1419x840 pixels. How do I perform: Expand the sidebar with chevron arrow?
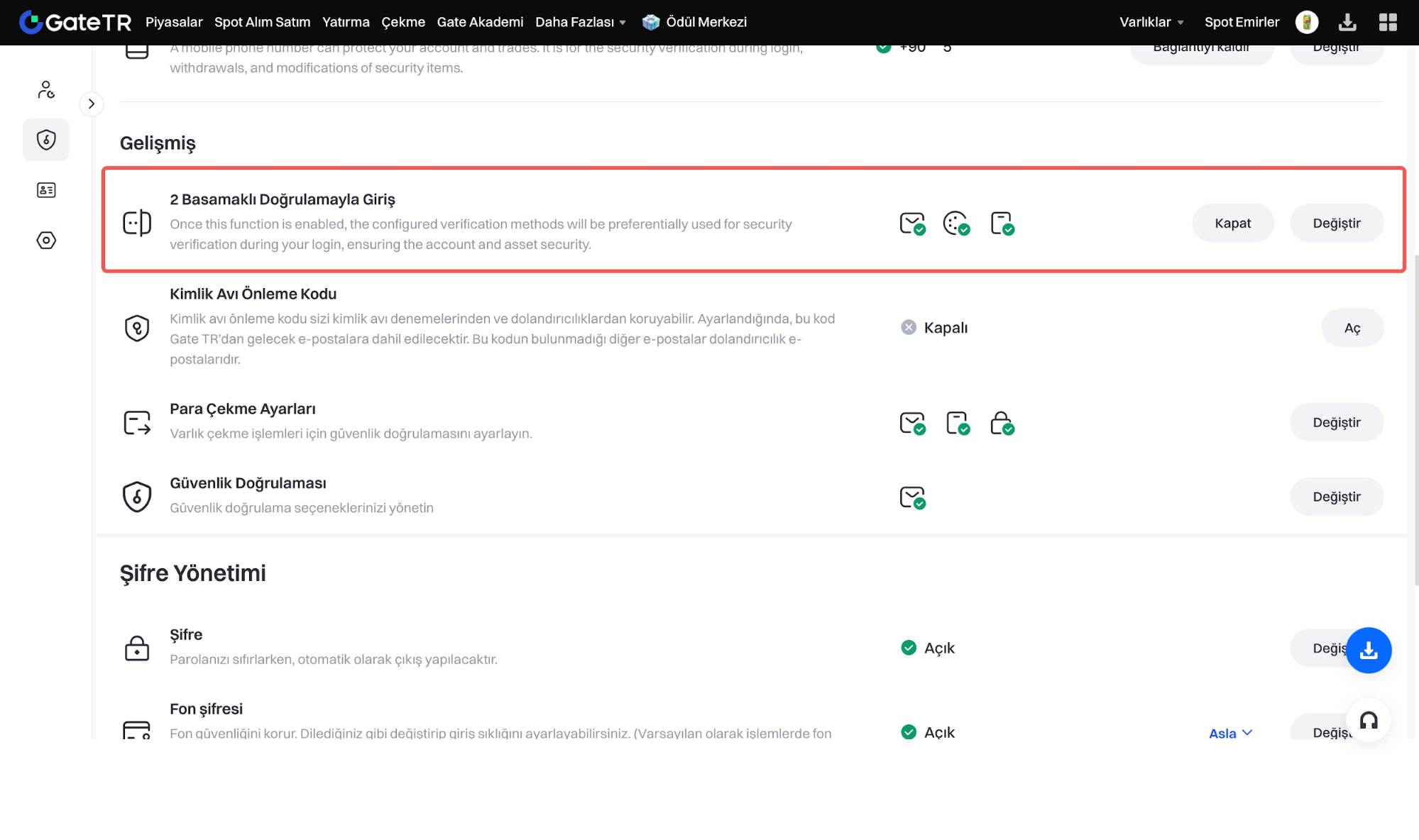(92, 104)
